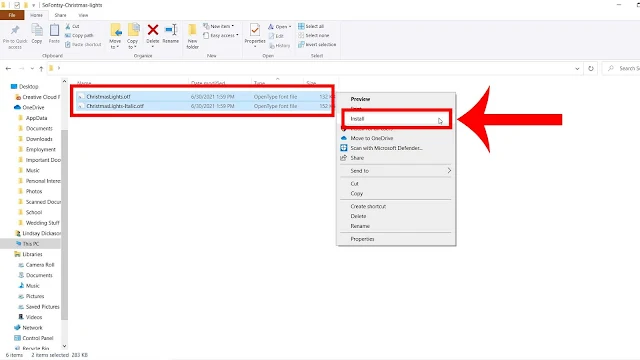Screen dimensions: 640x360
Task: Click the Rename ribbon icon
Action: (171, 34)
